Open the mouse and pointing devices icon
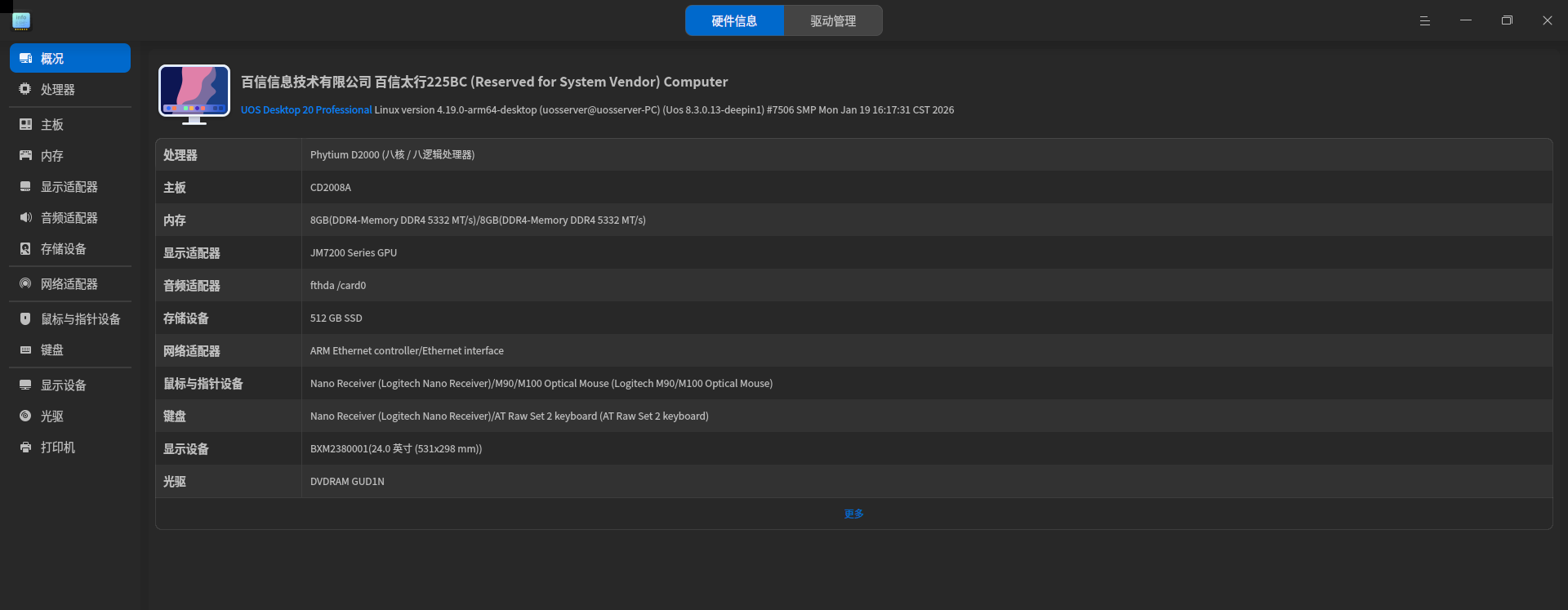1568x610 pixels. click(x=25, y=319)
